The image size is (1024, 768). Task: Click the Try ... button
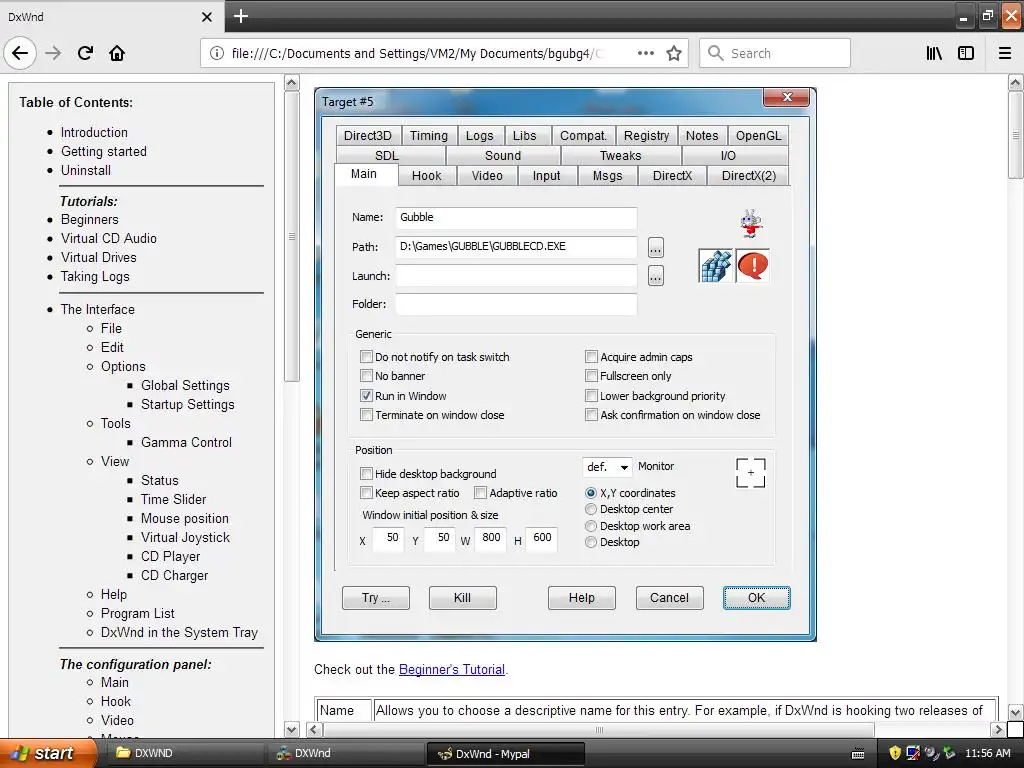[376, 598]
